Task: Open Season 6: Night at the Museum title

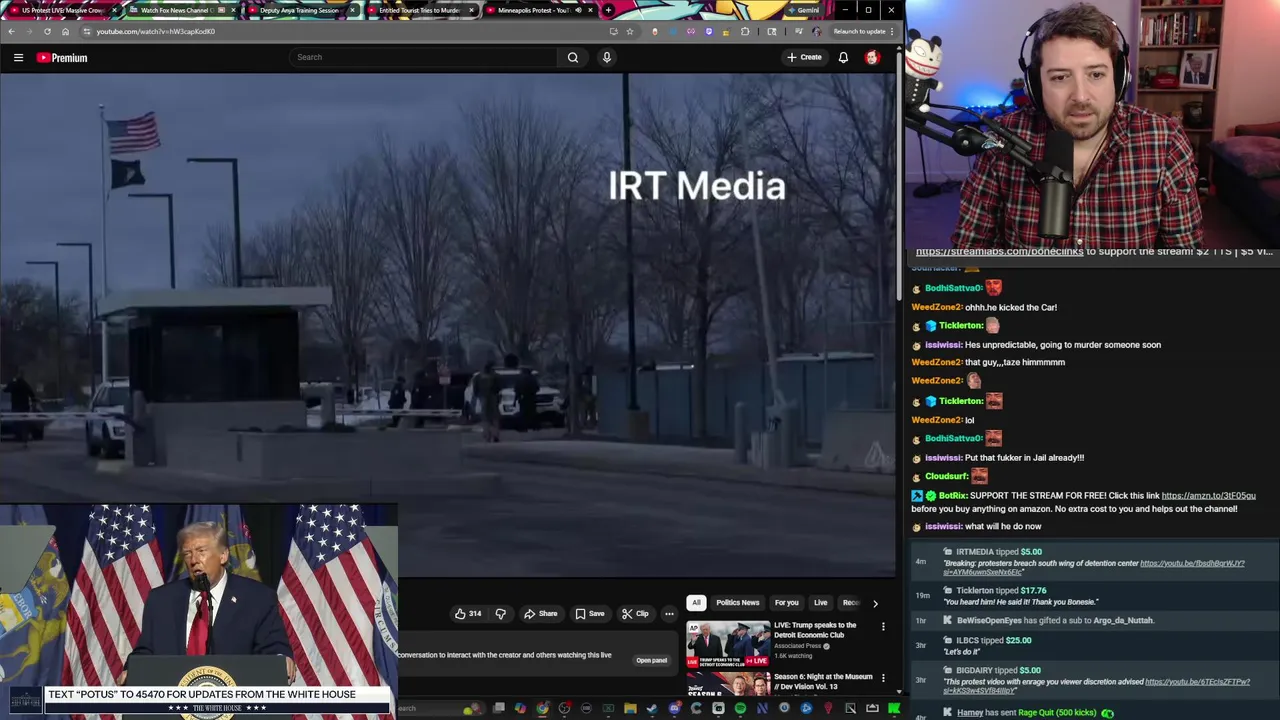Action: coord(823,681)
